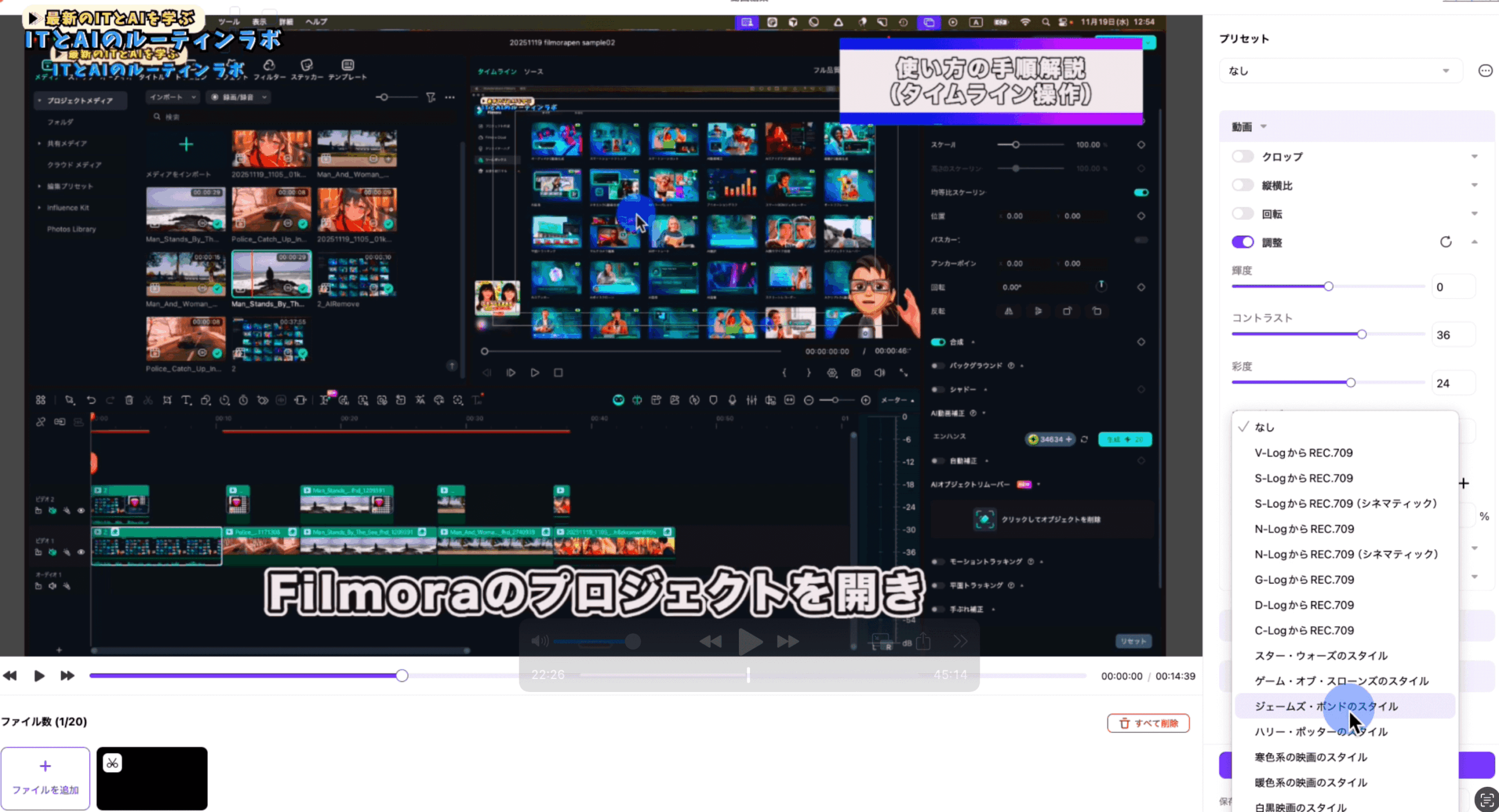Viewport: 1499px width, 812px height.
Task: Click the Delete (trash) icon in timeline toolbar
Action: tap(129, 400)
